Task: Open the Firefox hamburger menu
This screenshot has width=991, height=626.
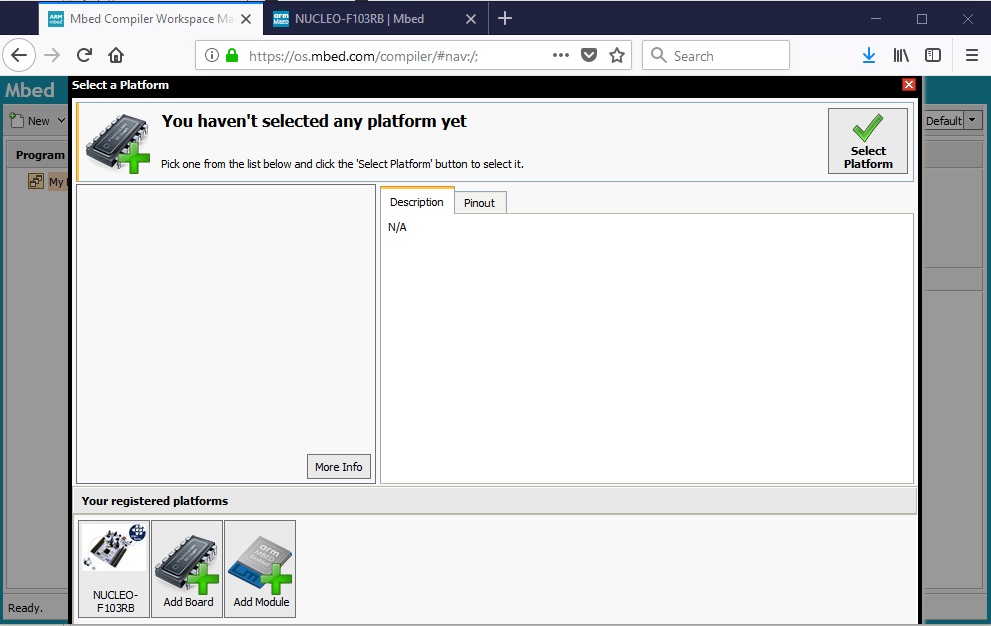Action: [x=972, y=56]
